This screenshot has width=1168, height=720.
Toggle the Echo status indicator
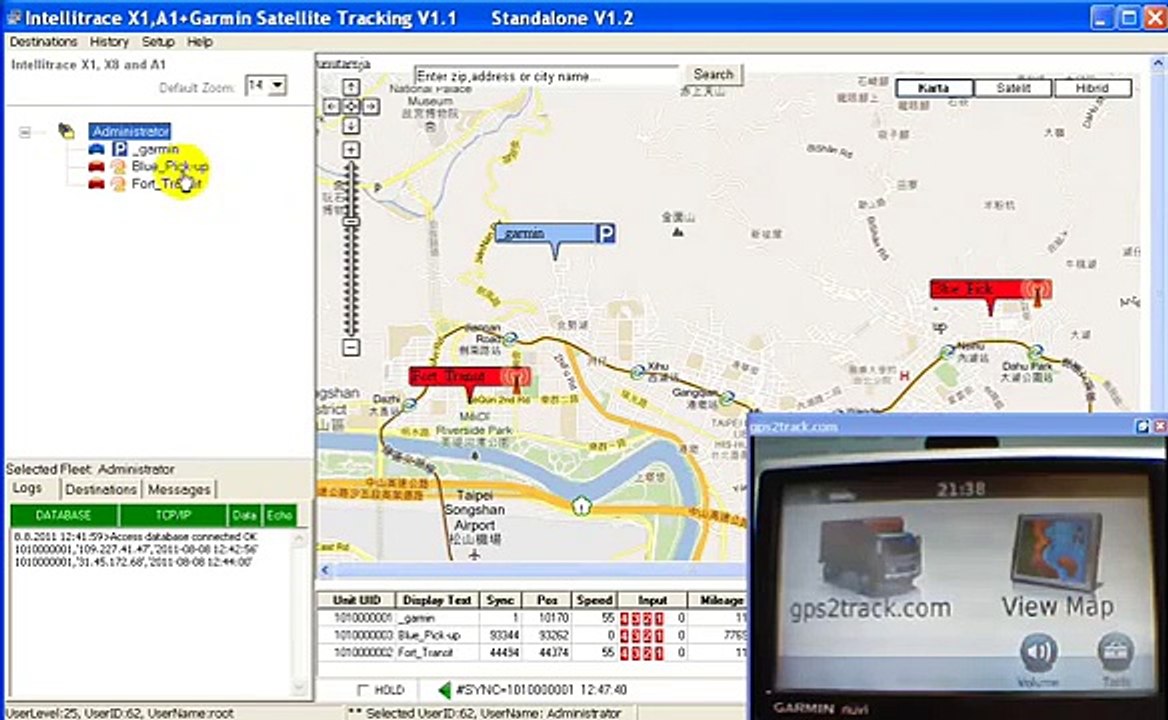(x=279, y=515)
